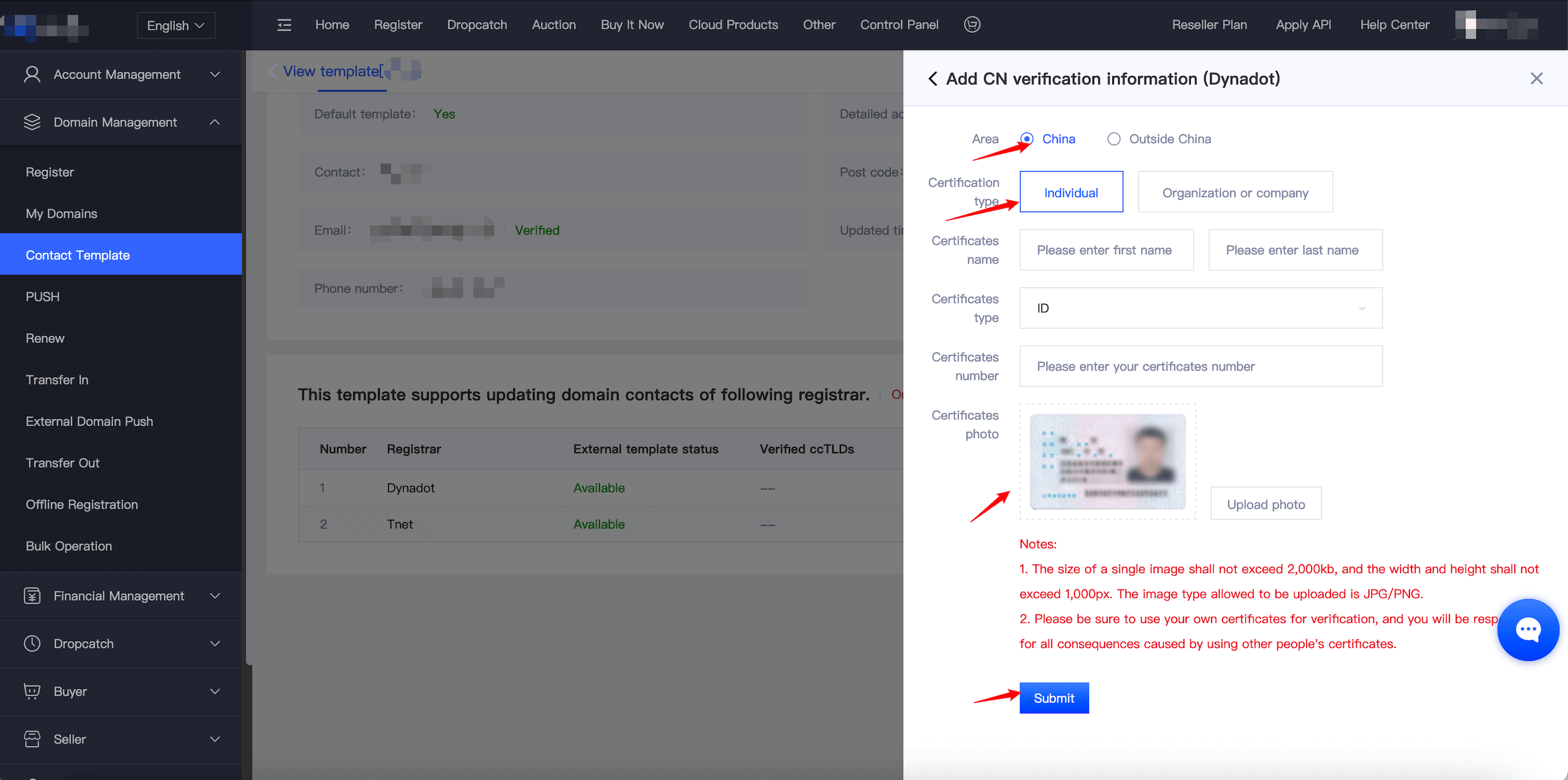Click the back arrow beside Add CN verification
Viewport: 1568px width, 780px height.
[x=932, y=79]
